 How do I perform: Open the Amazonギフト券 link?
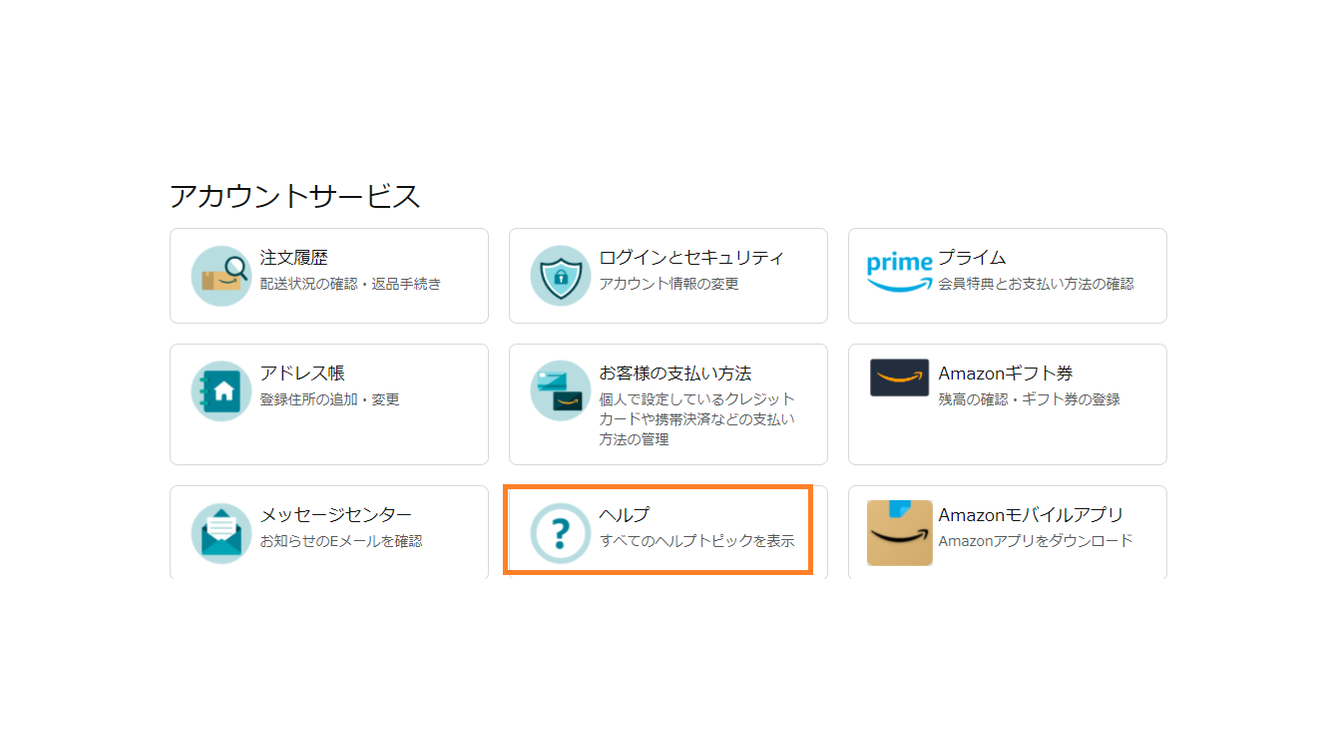[x=1005, y=374]
